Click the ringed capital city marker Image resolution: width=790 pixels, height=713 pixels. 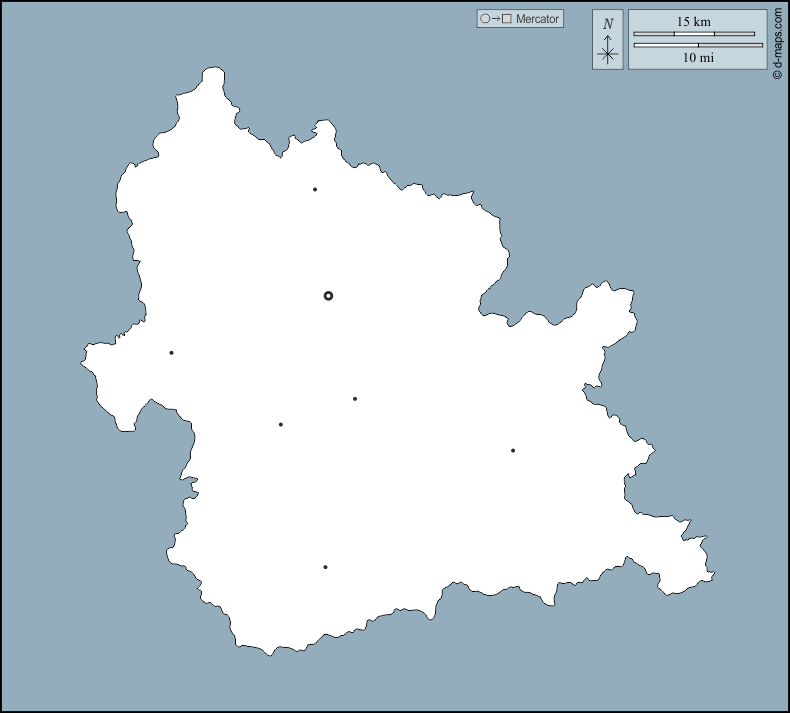point(328,296)
